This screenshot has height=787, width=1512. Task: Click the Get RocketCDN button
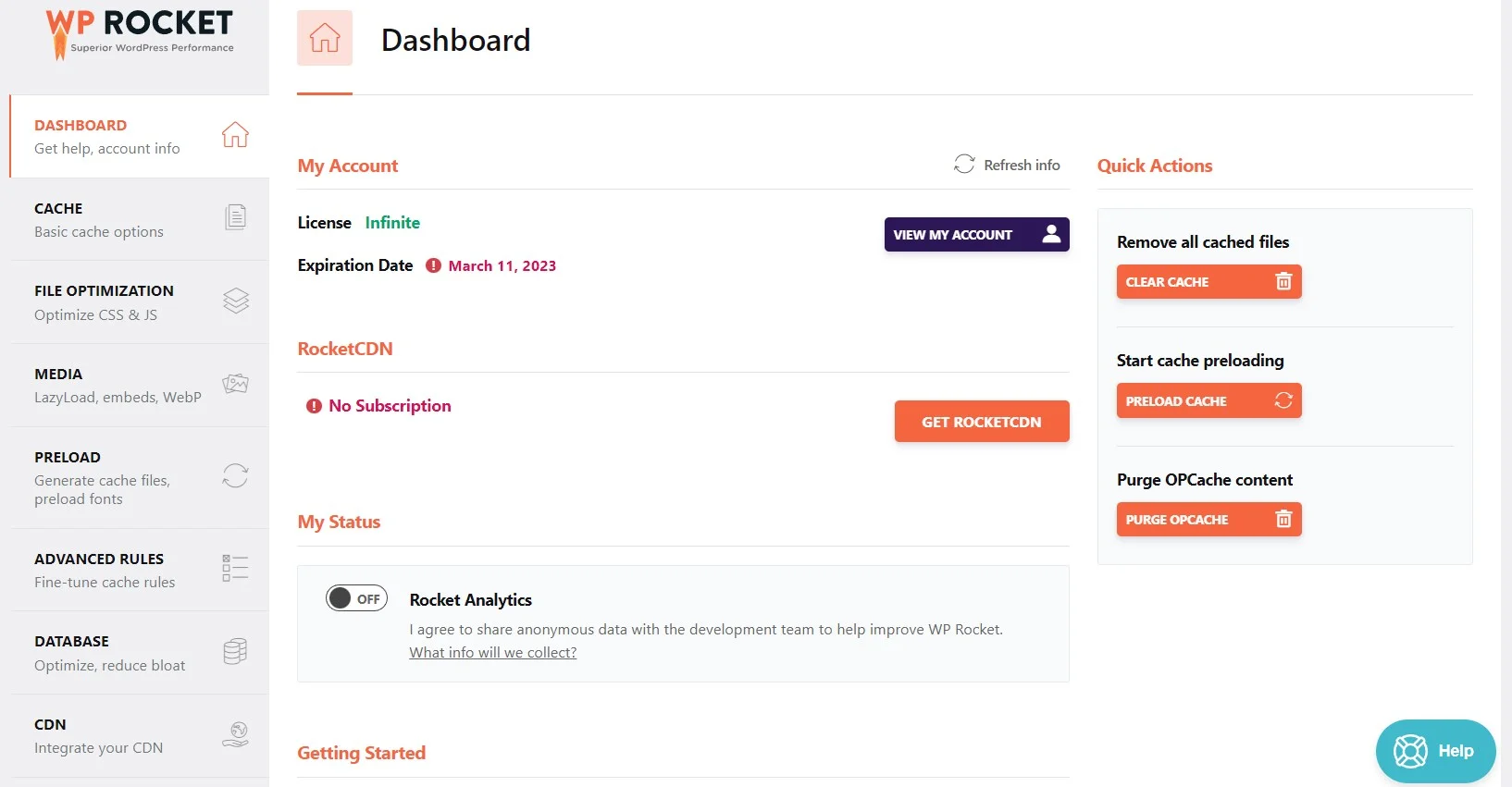982,422
